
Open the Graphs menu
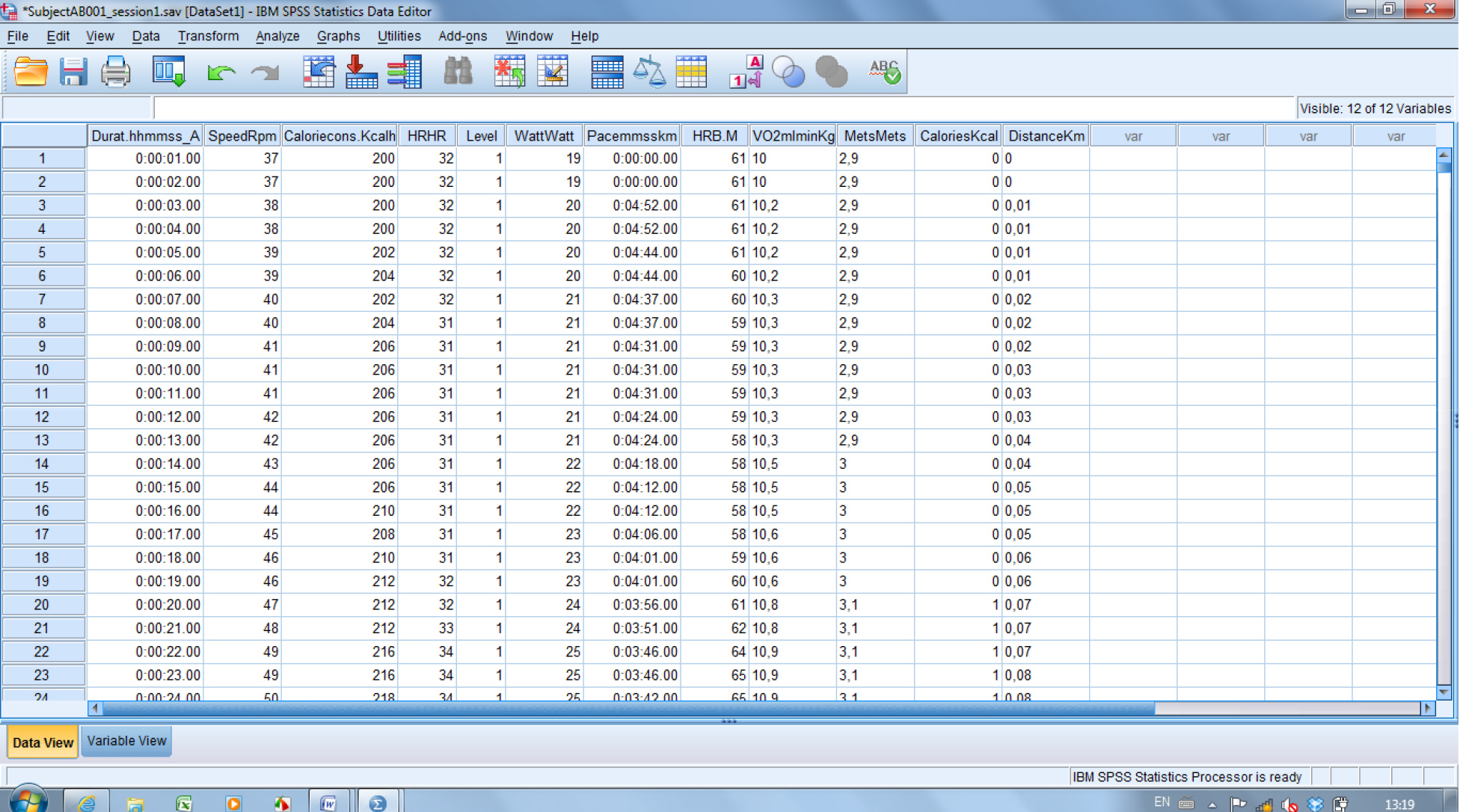click(x=338, y=36)
